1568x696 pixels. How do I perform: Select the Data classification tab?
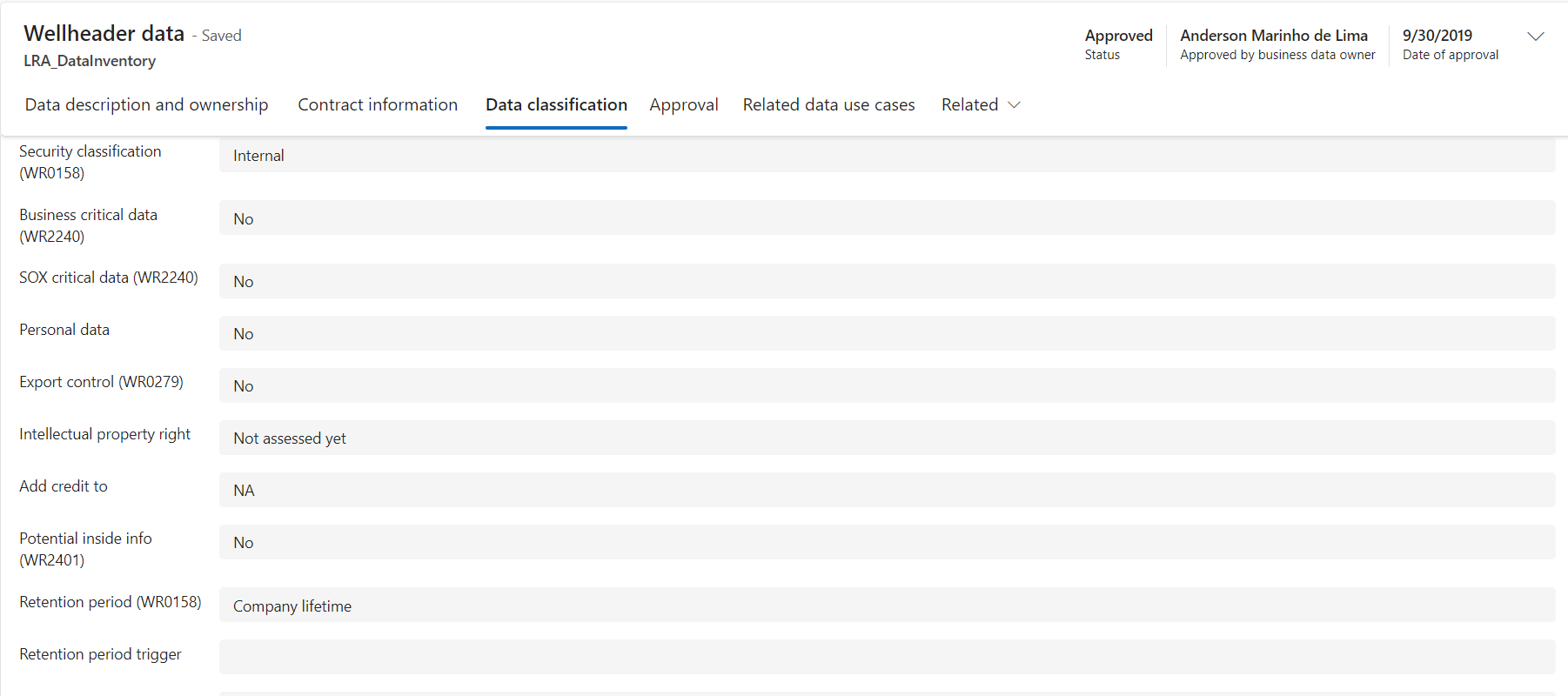point(556,105)
